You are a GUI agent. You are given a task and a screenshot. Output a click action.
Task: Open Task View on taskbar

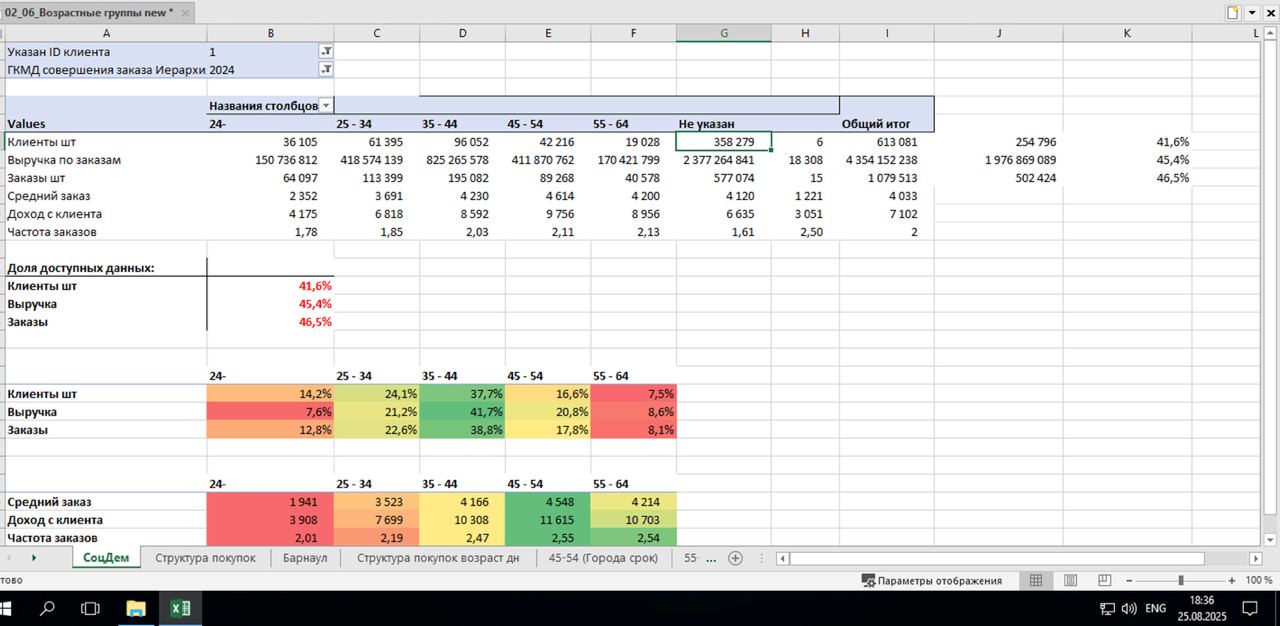[x=90, y=608]
